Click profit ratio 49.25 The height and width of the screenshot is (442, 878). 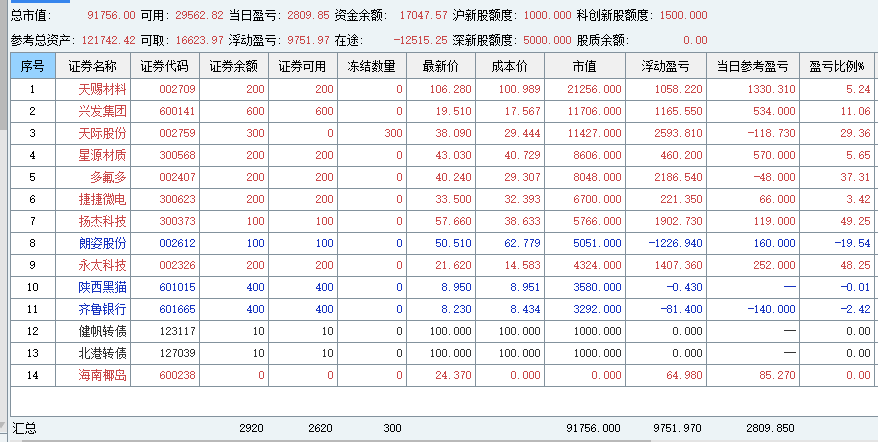[856, 221]
